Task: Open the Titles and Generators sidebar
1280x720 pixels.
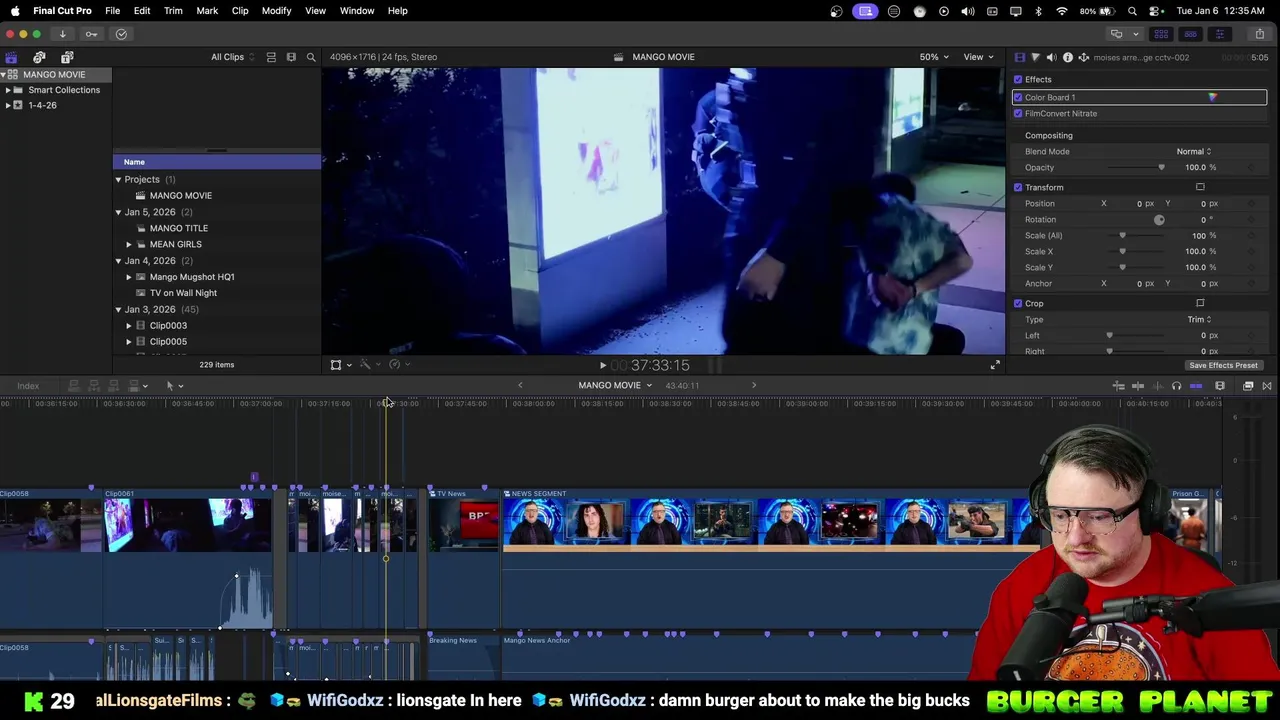Action: pyautogui.click(x=67, y=57)
